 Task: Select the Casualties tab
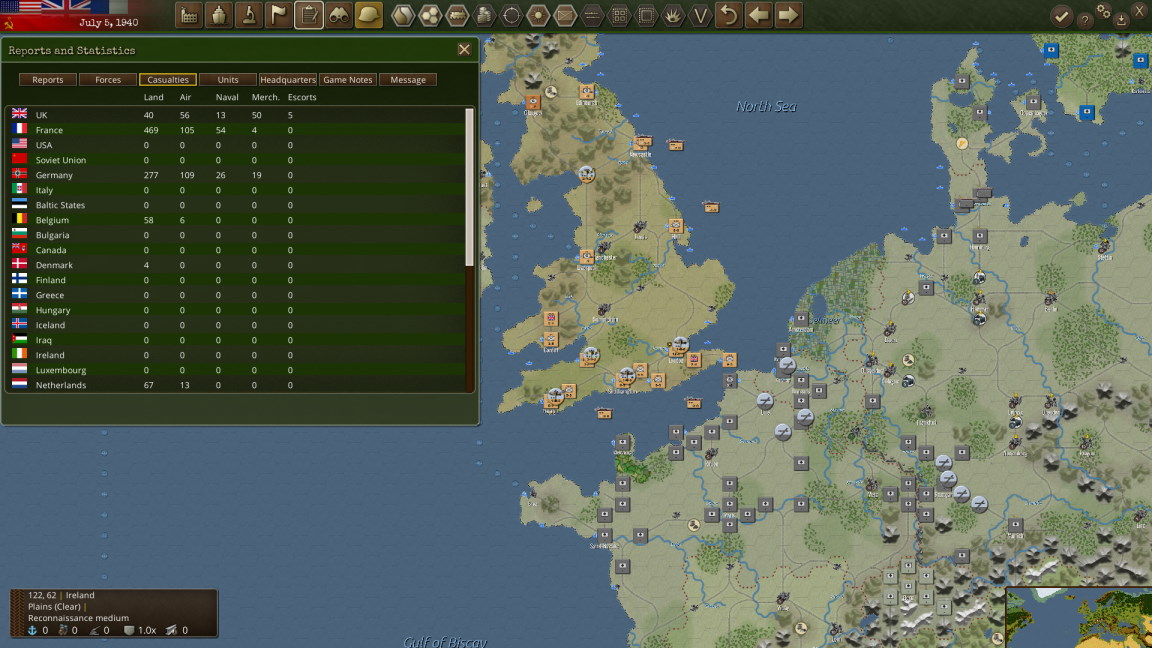168,79
